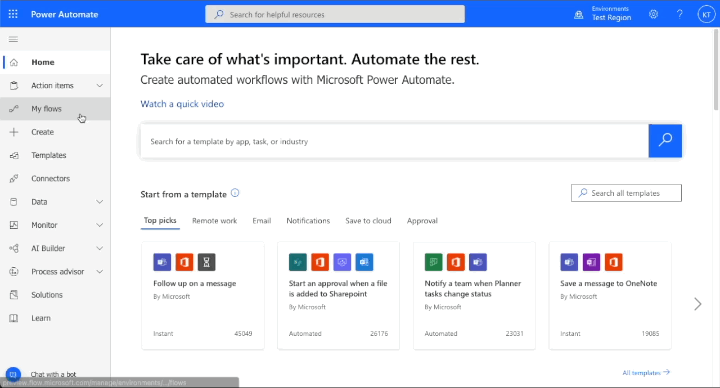Open the Test Region environment selector
This screenshot has width=720, height=388.
click(611, 14)
